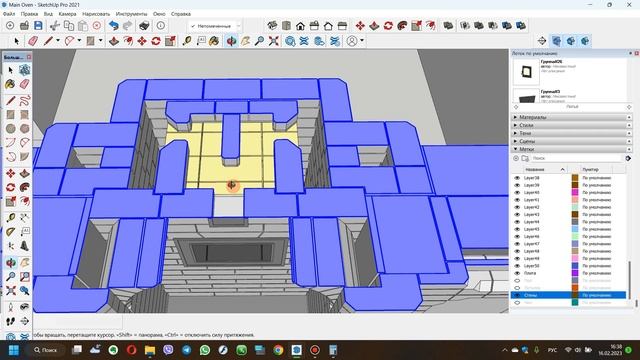Image resolution: width=640 pixels, height=360 pixels.
Task: Open Chrome from the taskbar
Action: click(x=278, y=350)
